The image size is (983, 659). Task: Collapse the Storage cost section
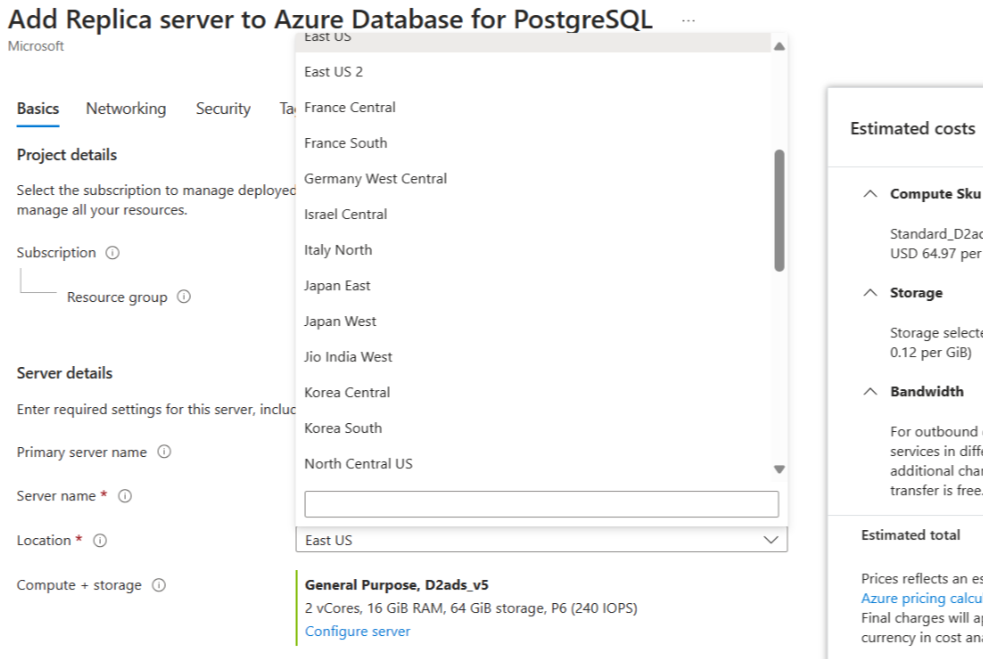pos(870,293)
